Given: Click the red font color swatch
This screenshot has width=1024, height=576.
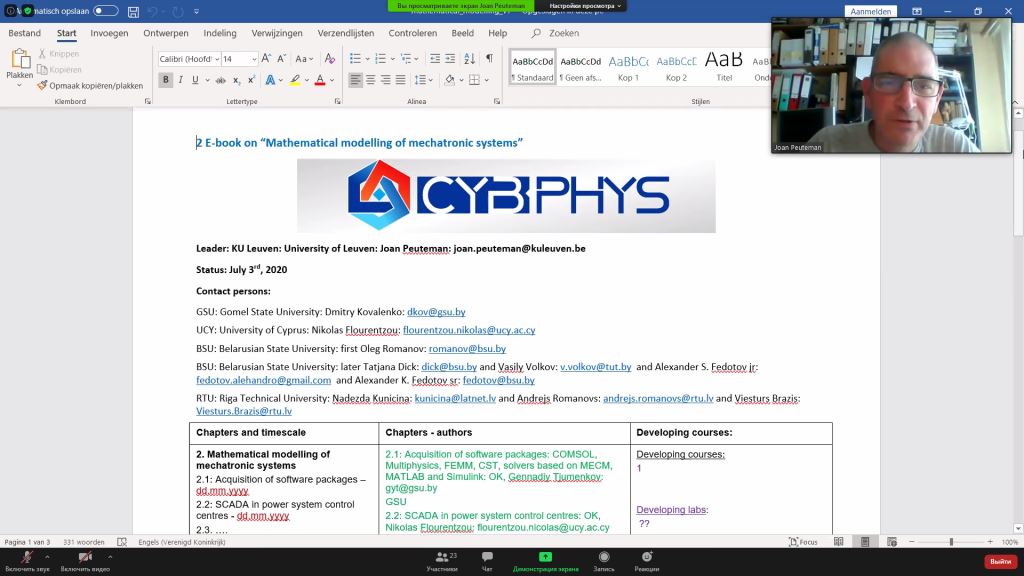Looking at the screenshot, I should tap(319, 80).
